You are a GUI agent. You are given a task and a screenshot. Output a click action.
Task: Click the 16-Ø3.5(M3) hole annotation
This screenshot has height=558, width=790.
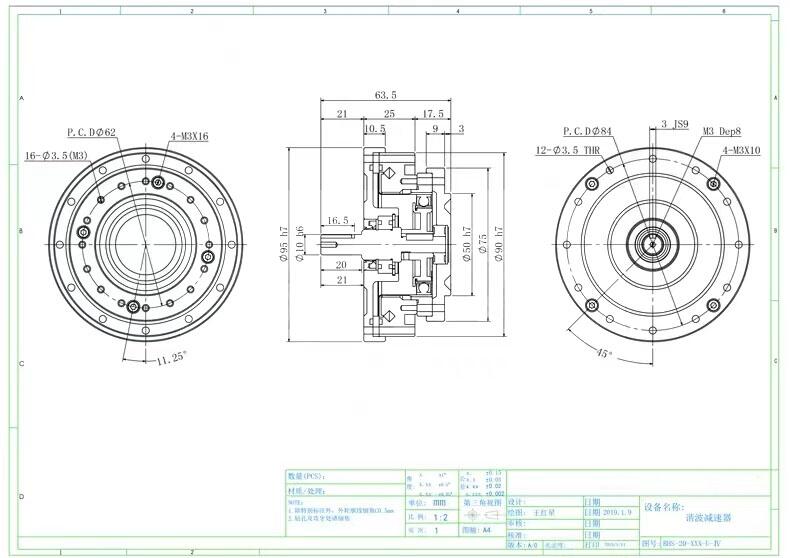click(58, 154)
